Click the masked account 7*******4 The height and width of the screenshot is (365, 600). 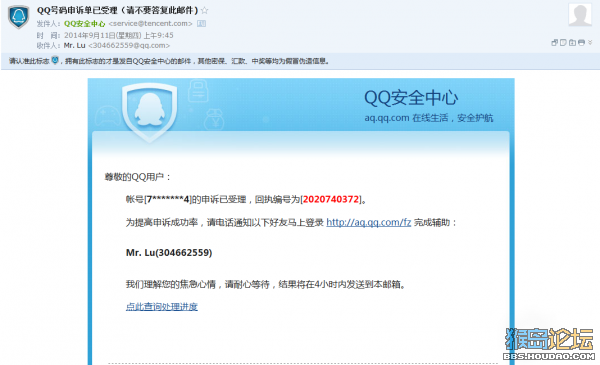point(168,199)
